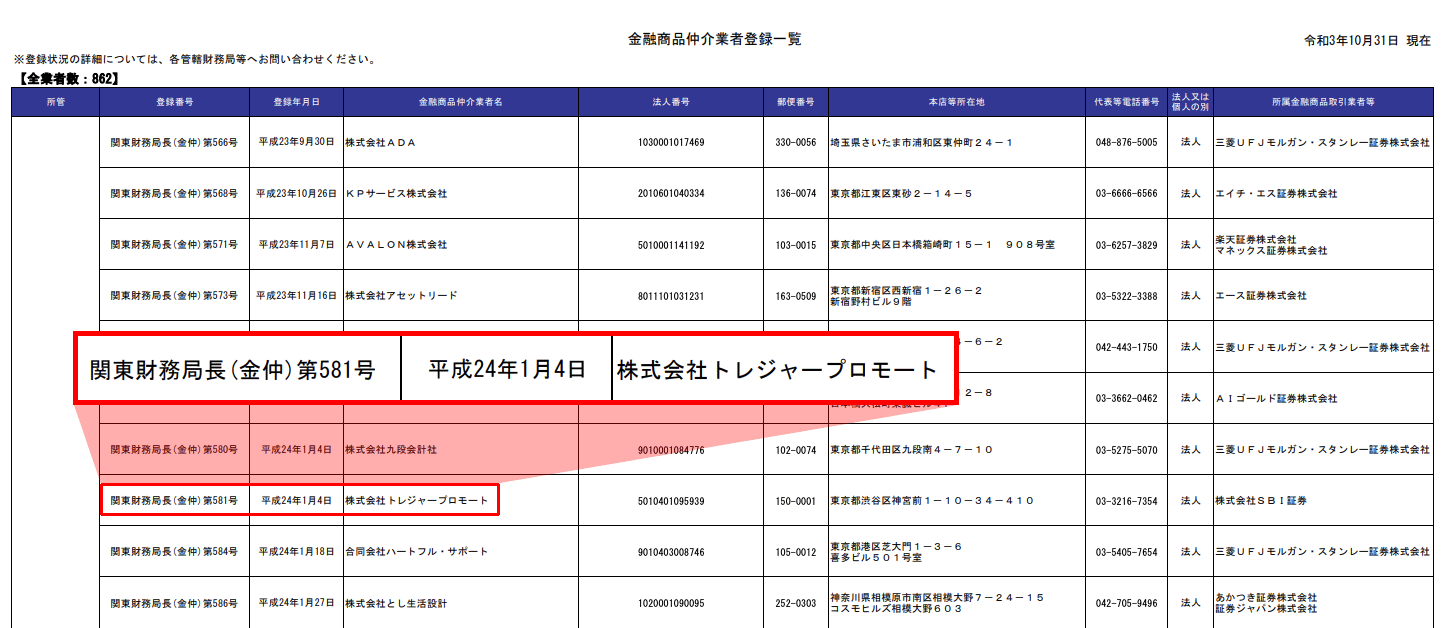Select 株式会社ＳＢＩ証券 in the affiliated firm column
The width and height of the screenshot is (1446, 628).
tap(1260, 501)
